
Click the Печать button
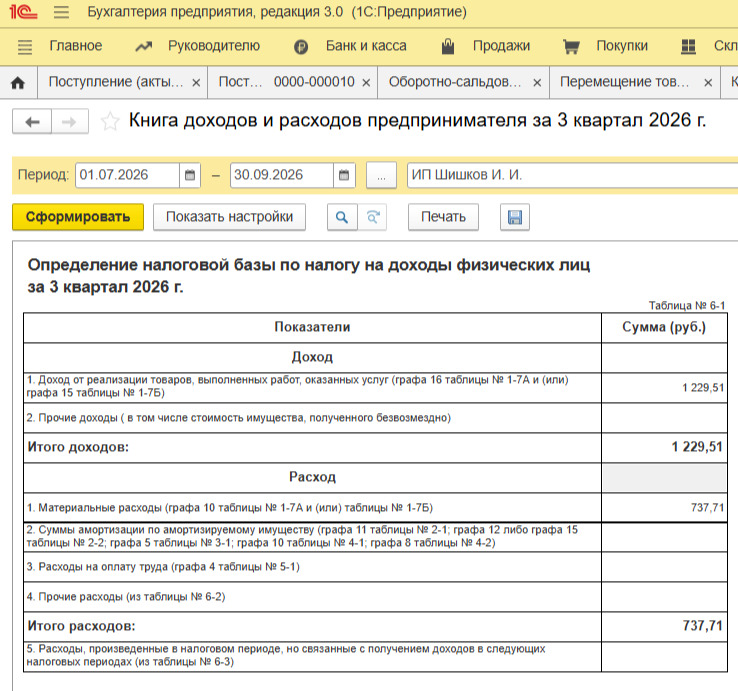click(x=443, y=217)
